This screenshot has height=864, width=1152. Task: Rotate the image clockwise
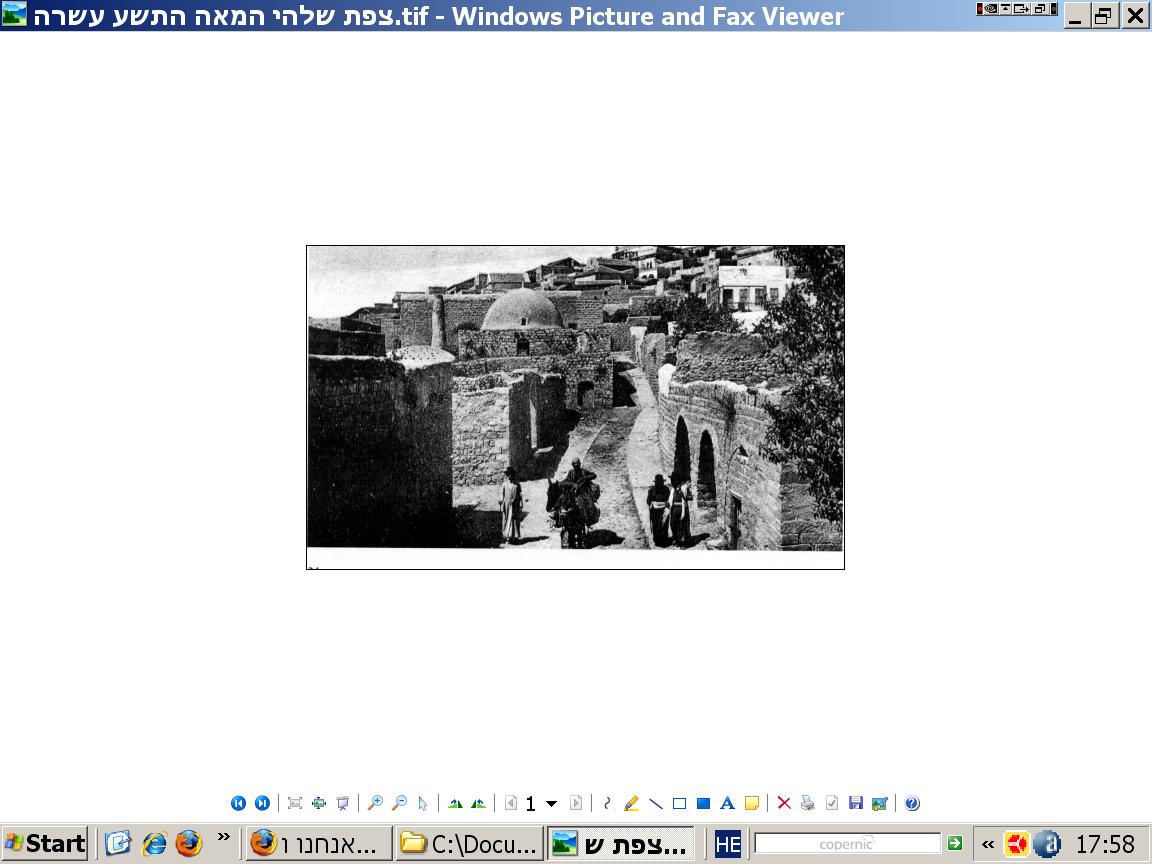(x=455, y=803)
